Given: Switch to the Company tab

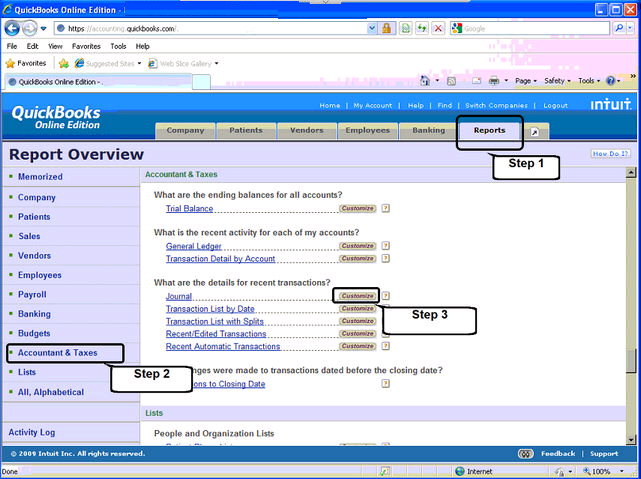Looking at the screenshot, I should (x=185, y=131).
